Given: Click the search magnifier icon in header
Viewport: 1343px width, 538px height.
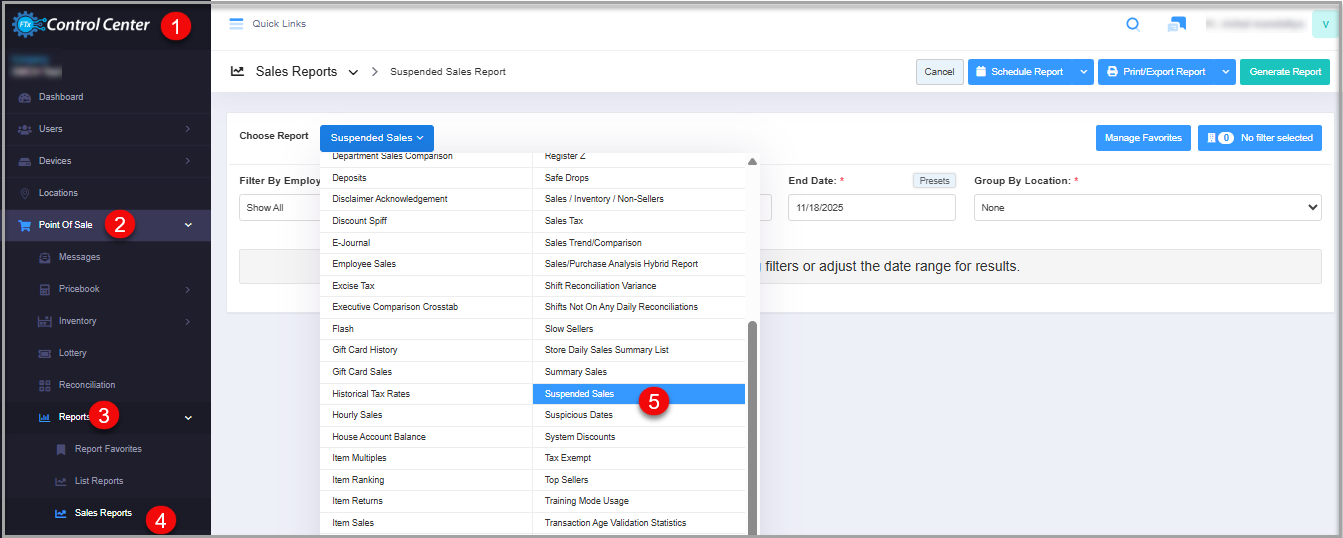Looking at the screenshot, I should pyautogui.click(x=1133, y=24).
